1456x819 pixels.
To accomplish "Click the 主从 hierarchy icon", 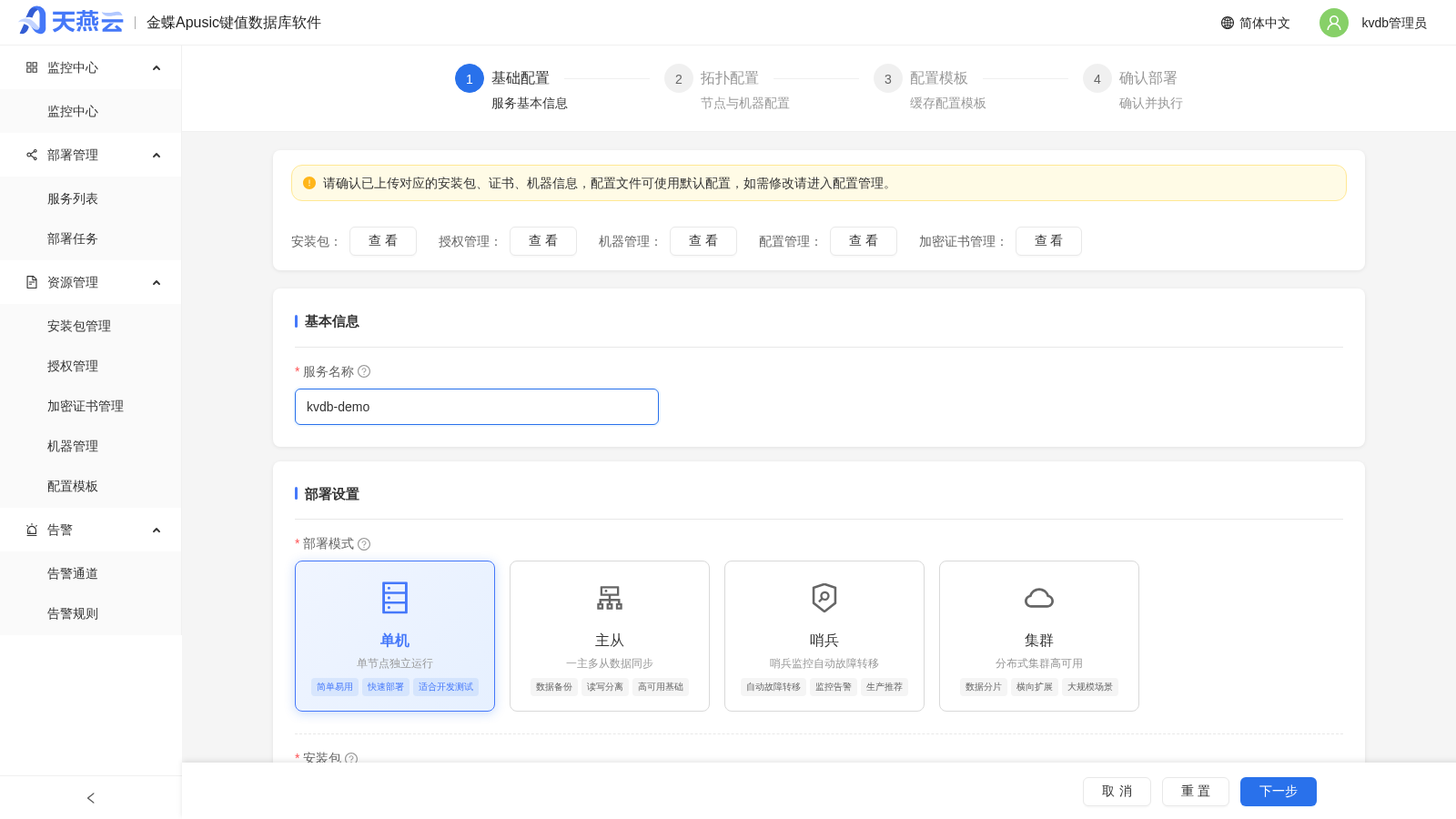I will click(x=610, y=598).
